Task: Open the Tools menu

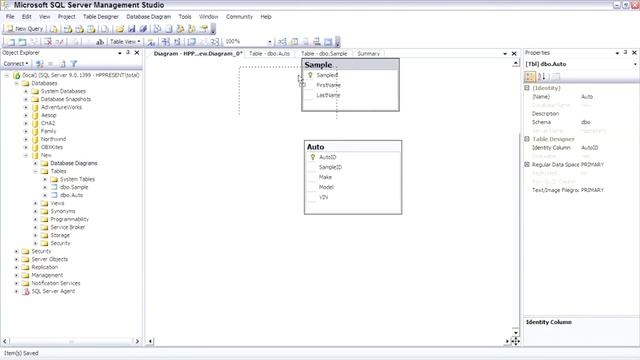Action: pyautogui.click(x=185, y=17)
